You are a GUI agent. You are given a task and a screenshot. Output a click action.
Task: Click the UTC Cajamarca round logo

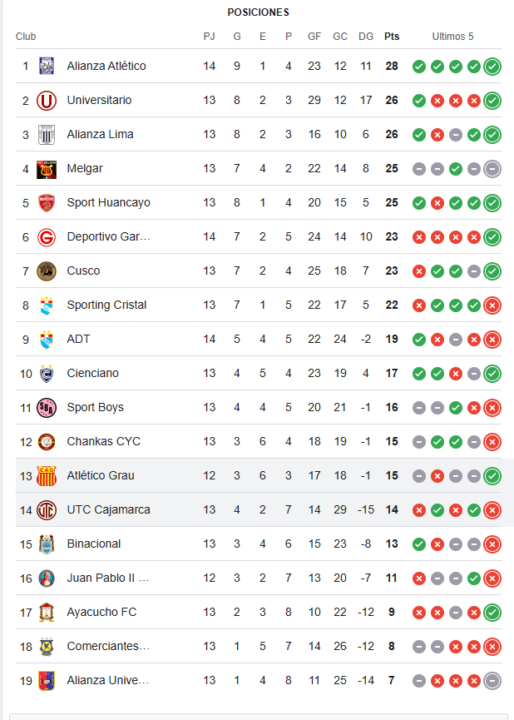click(x=46, y=510)
